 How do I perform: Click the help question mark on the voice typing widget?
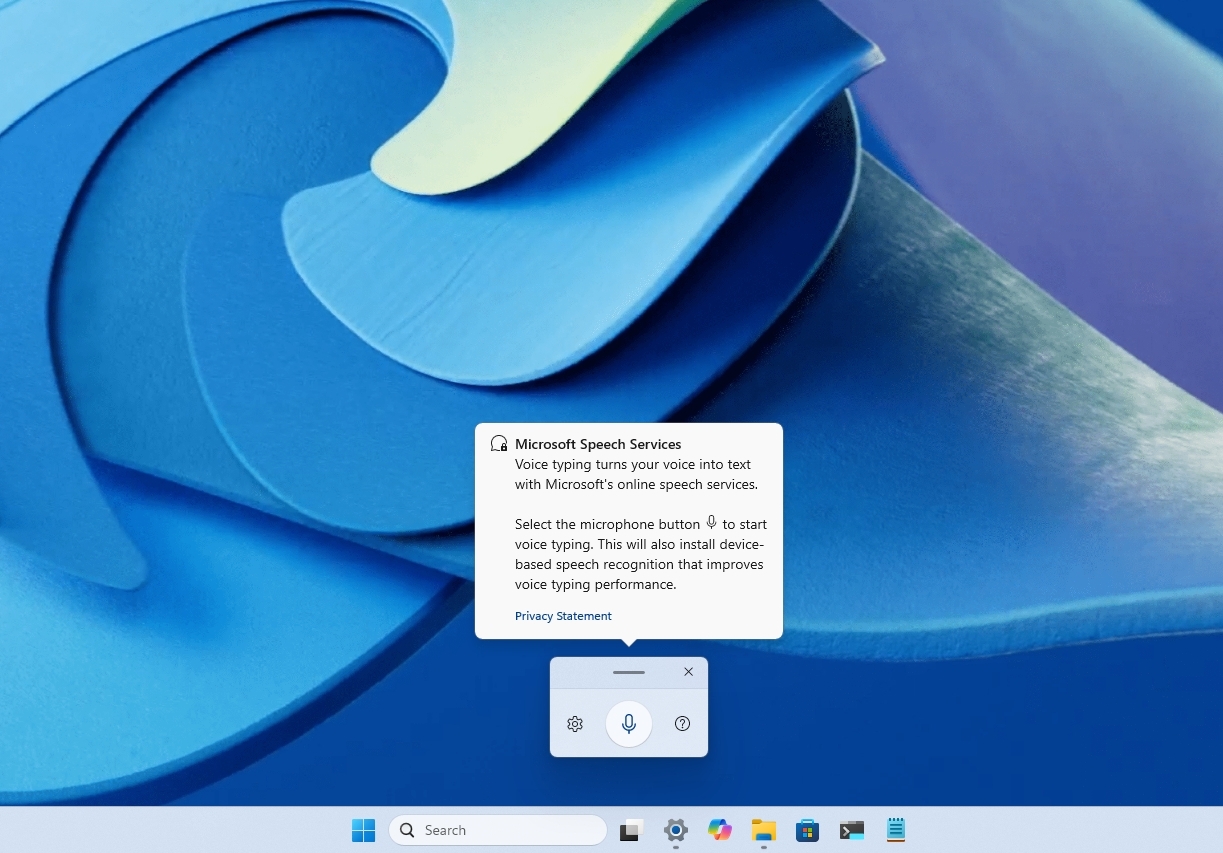coord(681,723)
